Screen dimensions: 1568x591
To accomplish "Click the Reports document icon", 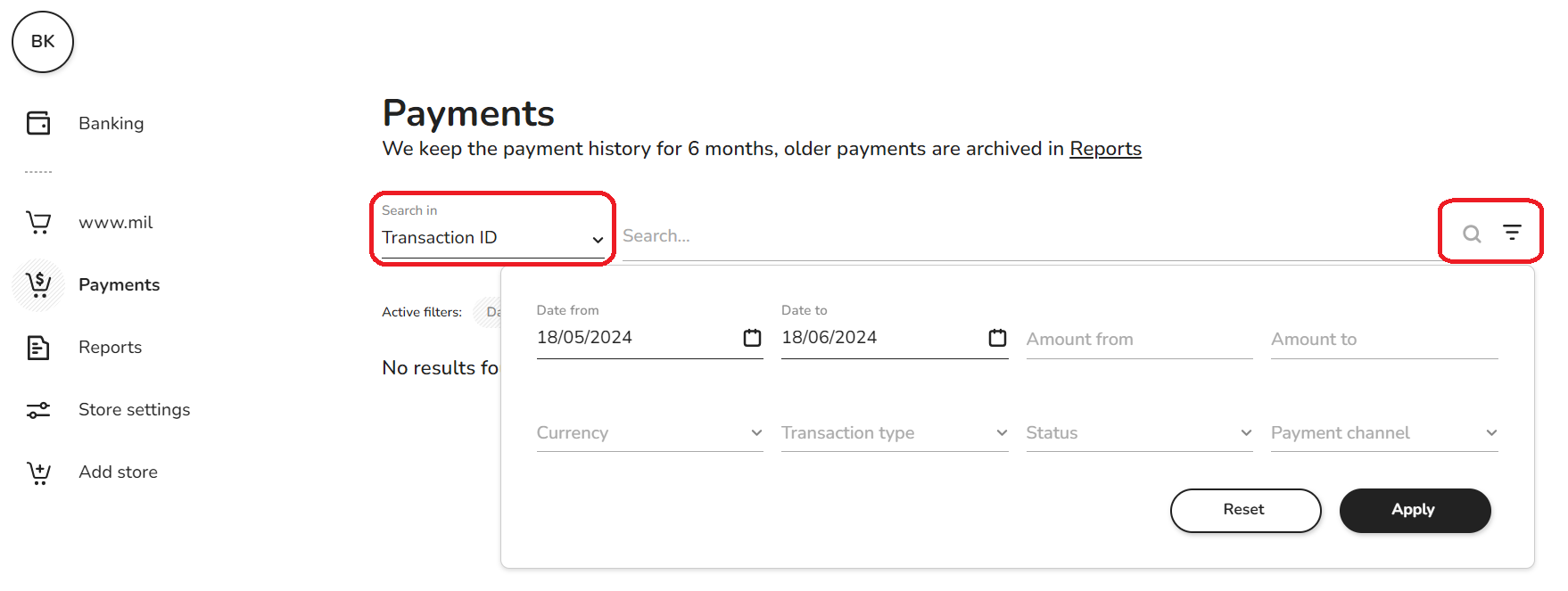I will click(x=38, y=348).
